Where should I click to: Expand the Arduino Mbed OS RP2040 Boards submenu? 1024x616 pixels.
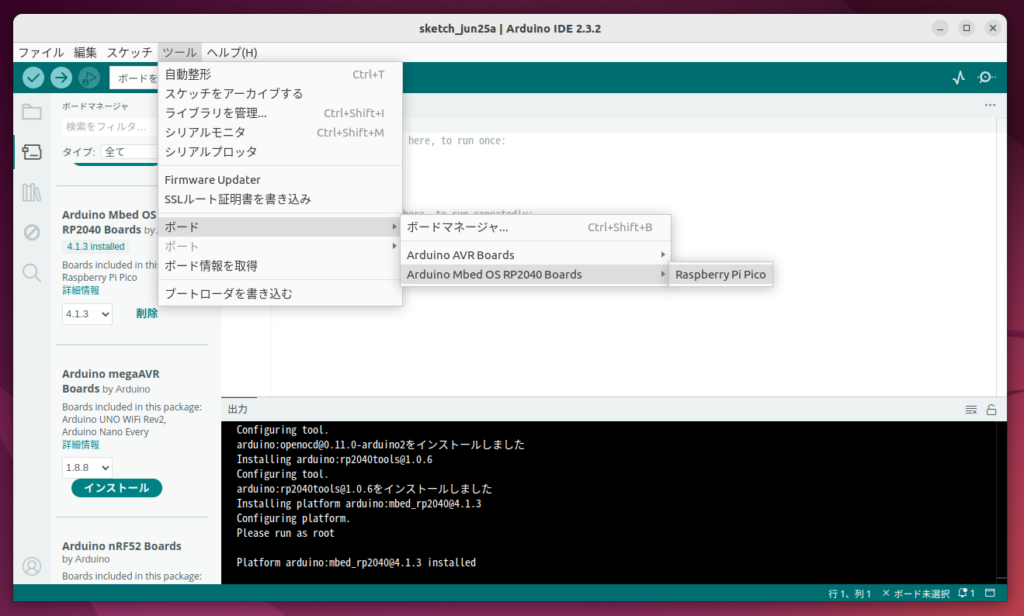click(536, 274)
